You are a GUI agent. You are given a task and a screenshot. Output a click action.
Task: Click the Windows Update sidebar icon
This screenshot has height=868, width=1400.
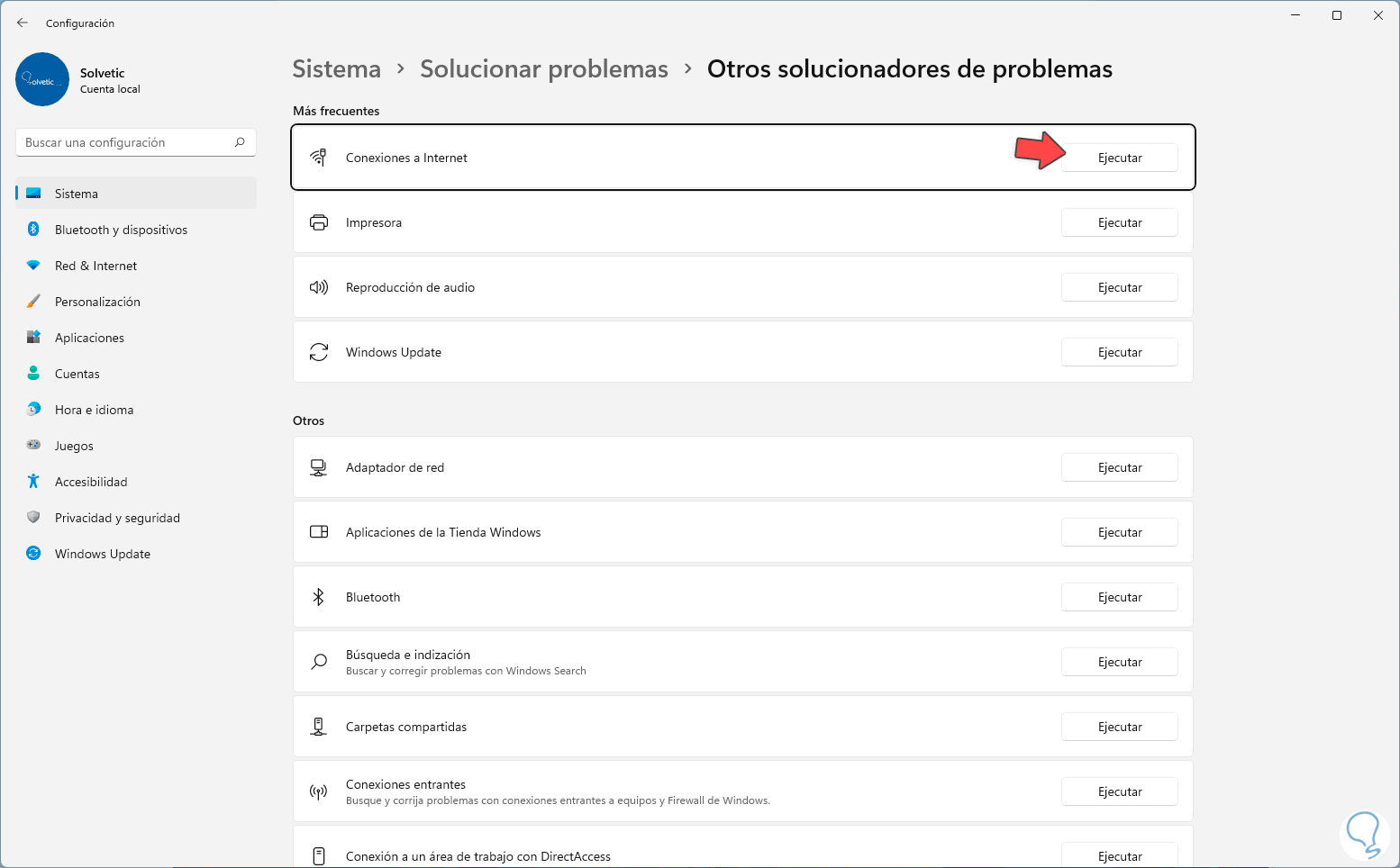pyautogui.click(x=33, y=554)
